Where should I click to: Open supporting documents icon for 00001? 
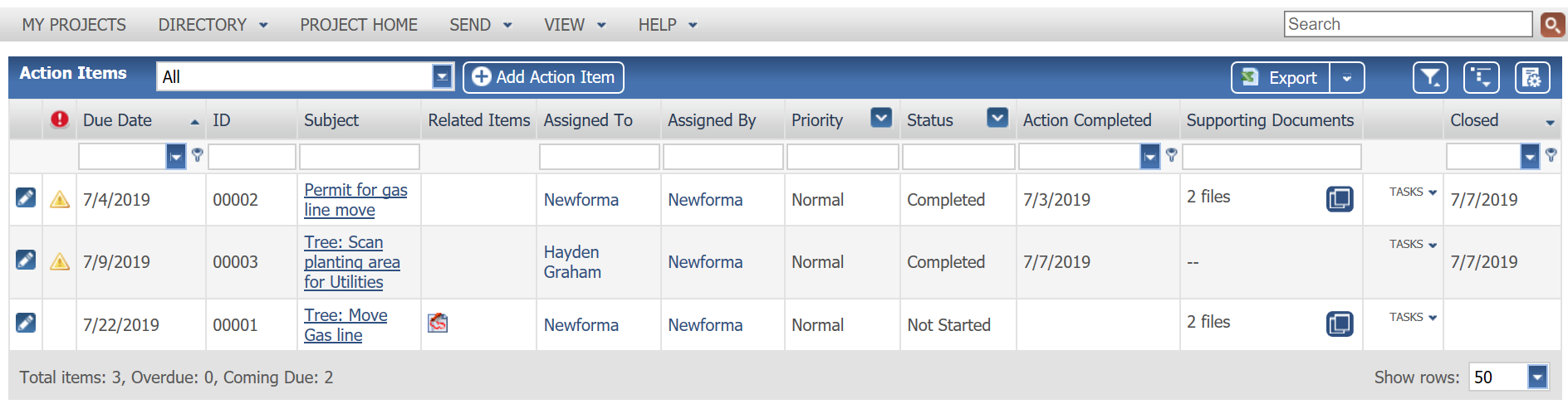pyautogui.click(x=1340, y=324)
